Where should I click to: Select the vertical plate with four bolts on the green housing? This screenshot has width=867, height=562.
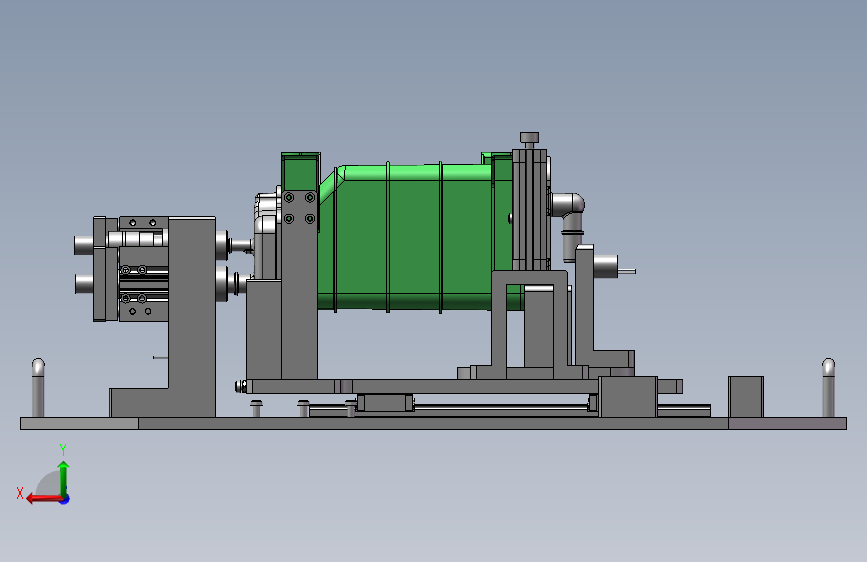(x=300, y=284)
